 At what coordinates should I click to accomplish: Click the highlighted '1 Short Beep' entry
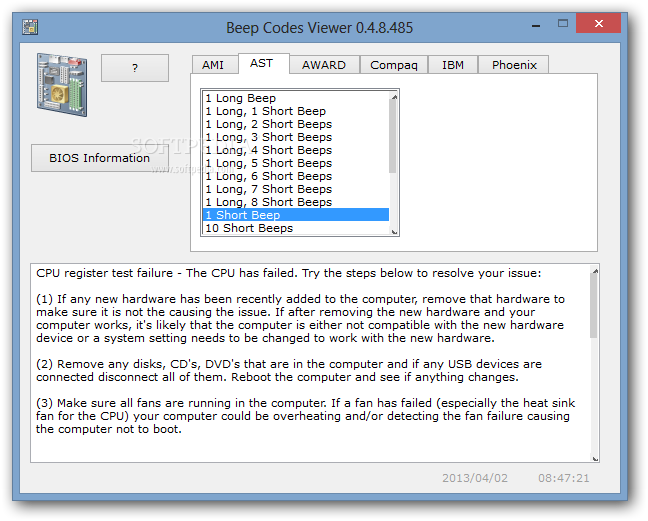[296, 215]
